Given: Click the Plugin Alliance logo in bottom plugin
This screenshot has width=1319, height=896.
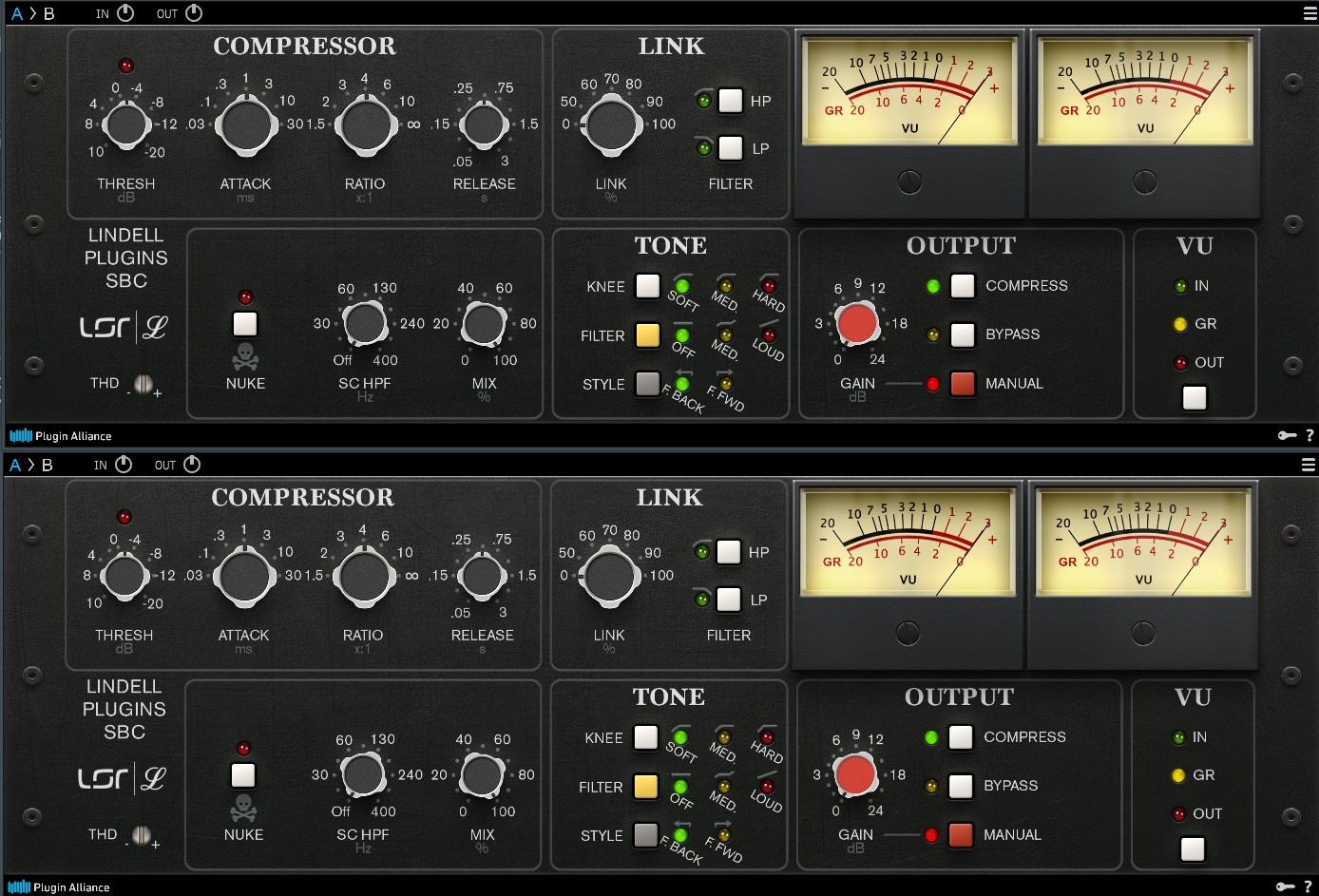Looking at the screenshot, I should tap(59, 887).
